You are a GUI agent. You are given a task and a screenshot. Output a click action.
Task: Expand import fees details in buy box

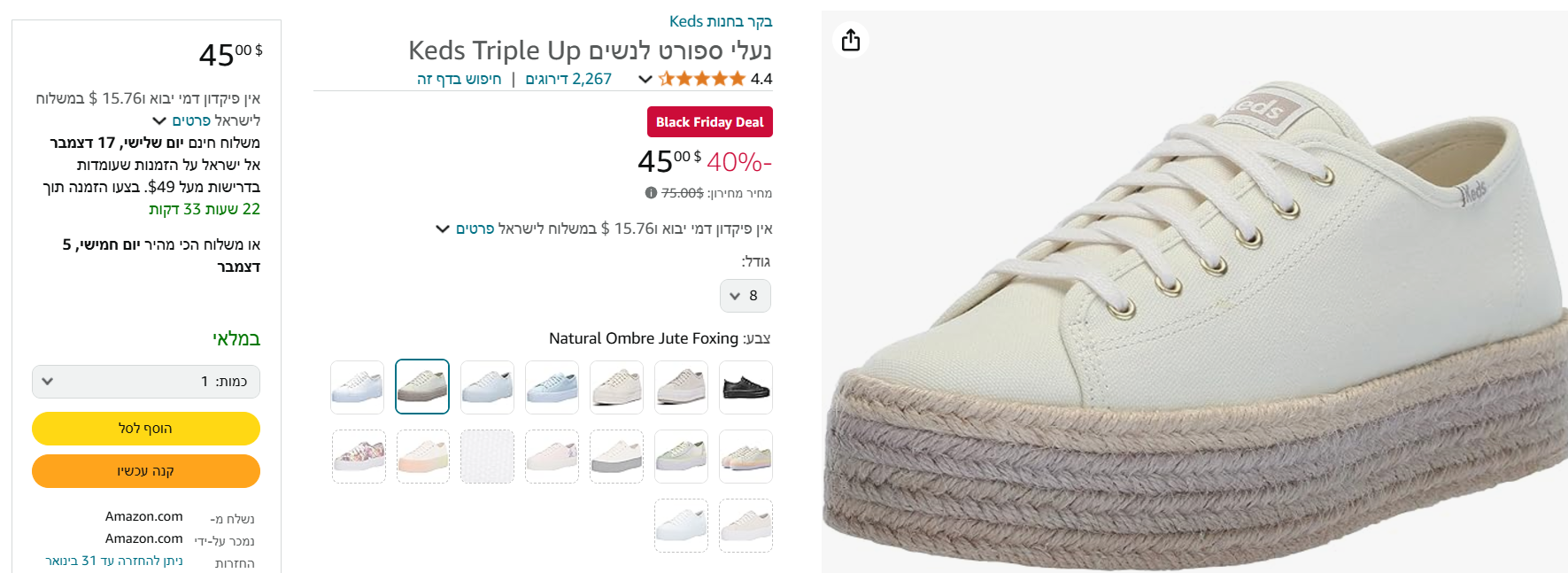[x=159, y=121]
